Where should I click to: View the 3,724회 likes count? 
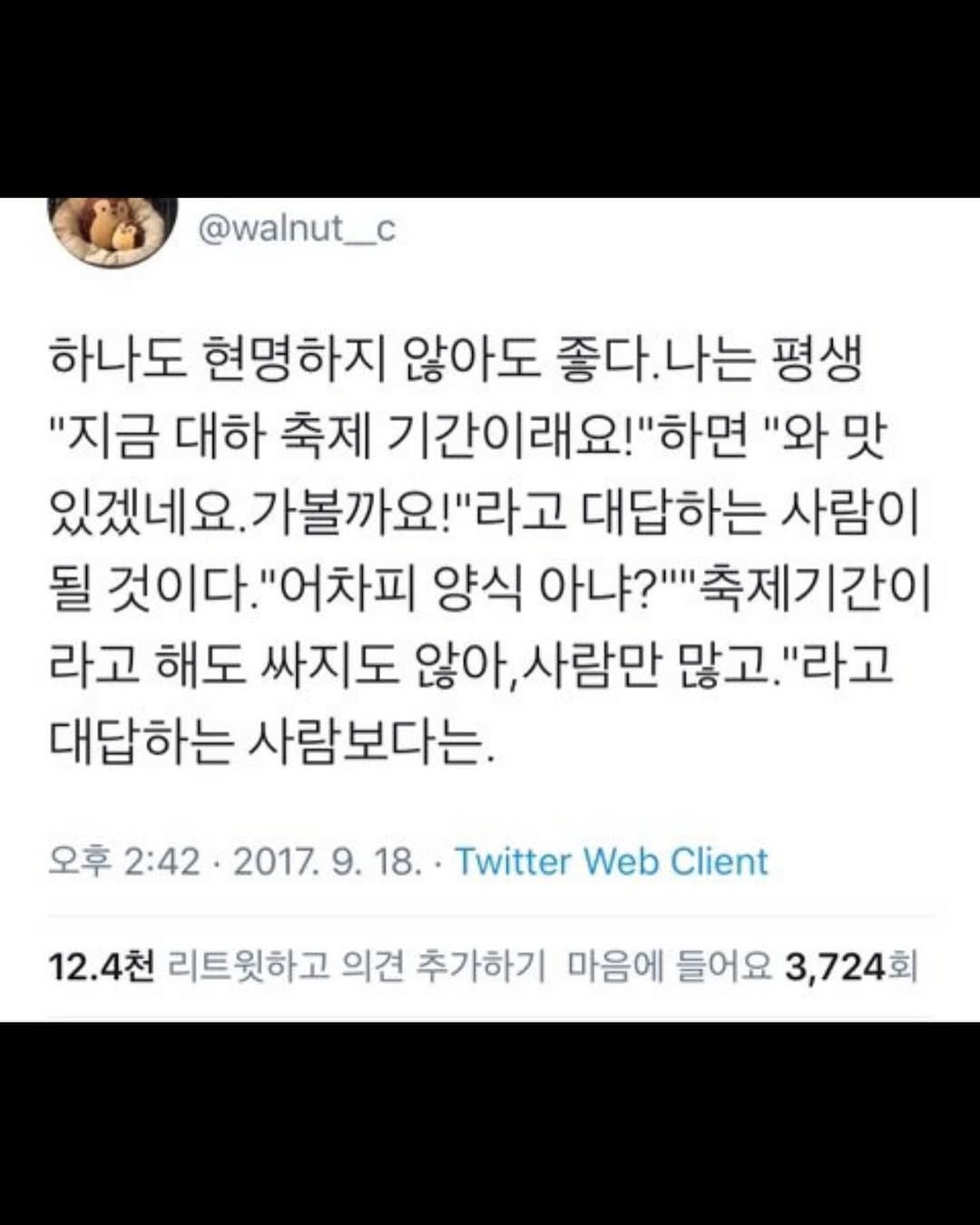click(x=851, y=967)
